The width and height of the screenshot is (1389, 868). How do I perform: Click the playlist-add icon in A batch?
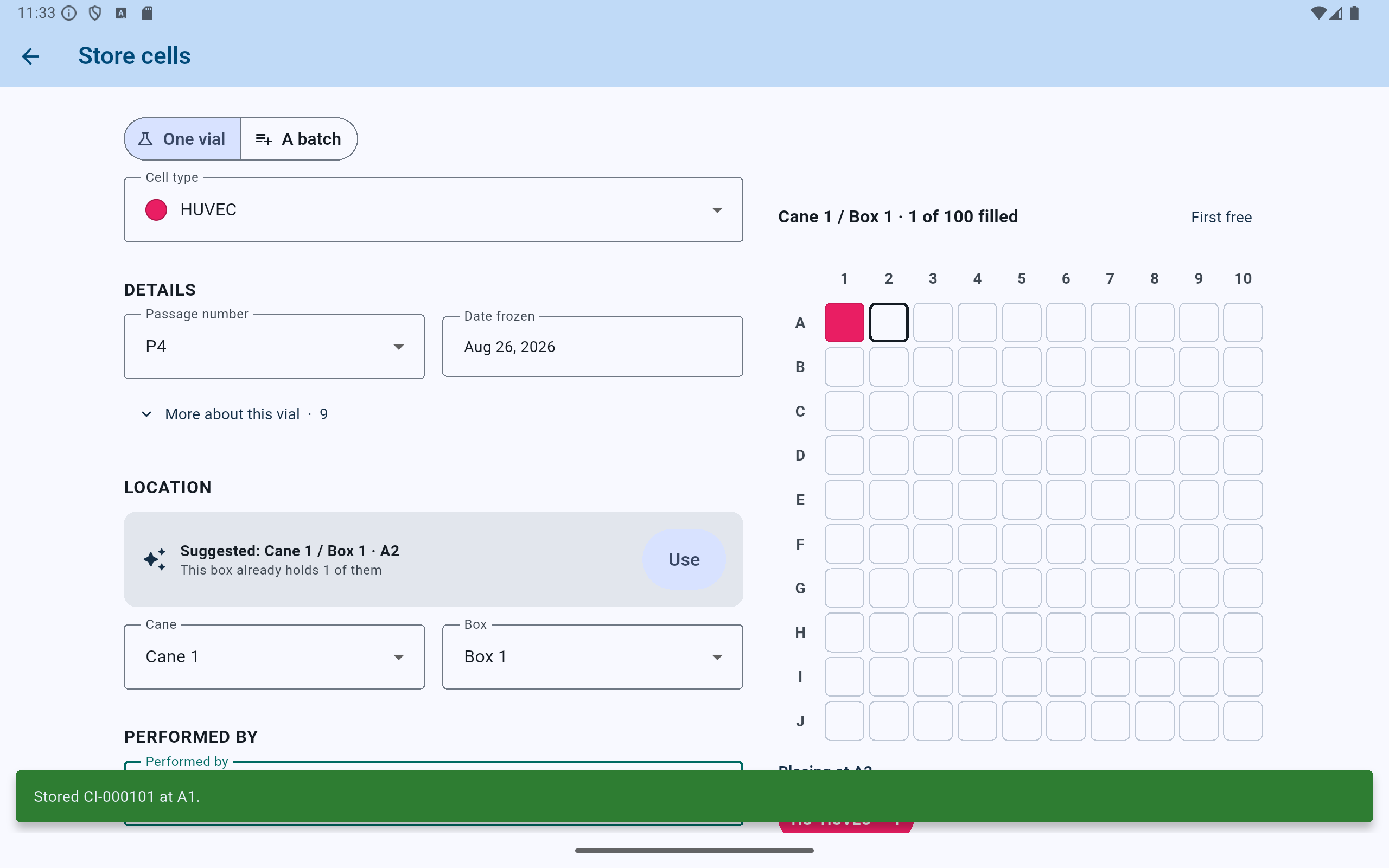click(264, 139)
